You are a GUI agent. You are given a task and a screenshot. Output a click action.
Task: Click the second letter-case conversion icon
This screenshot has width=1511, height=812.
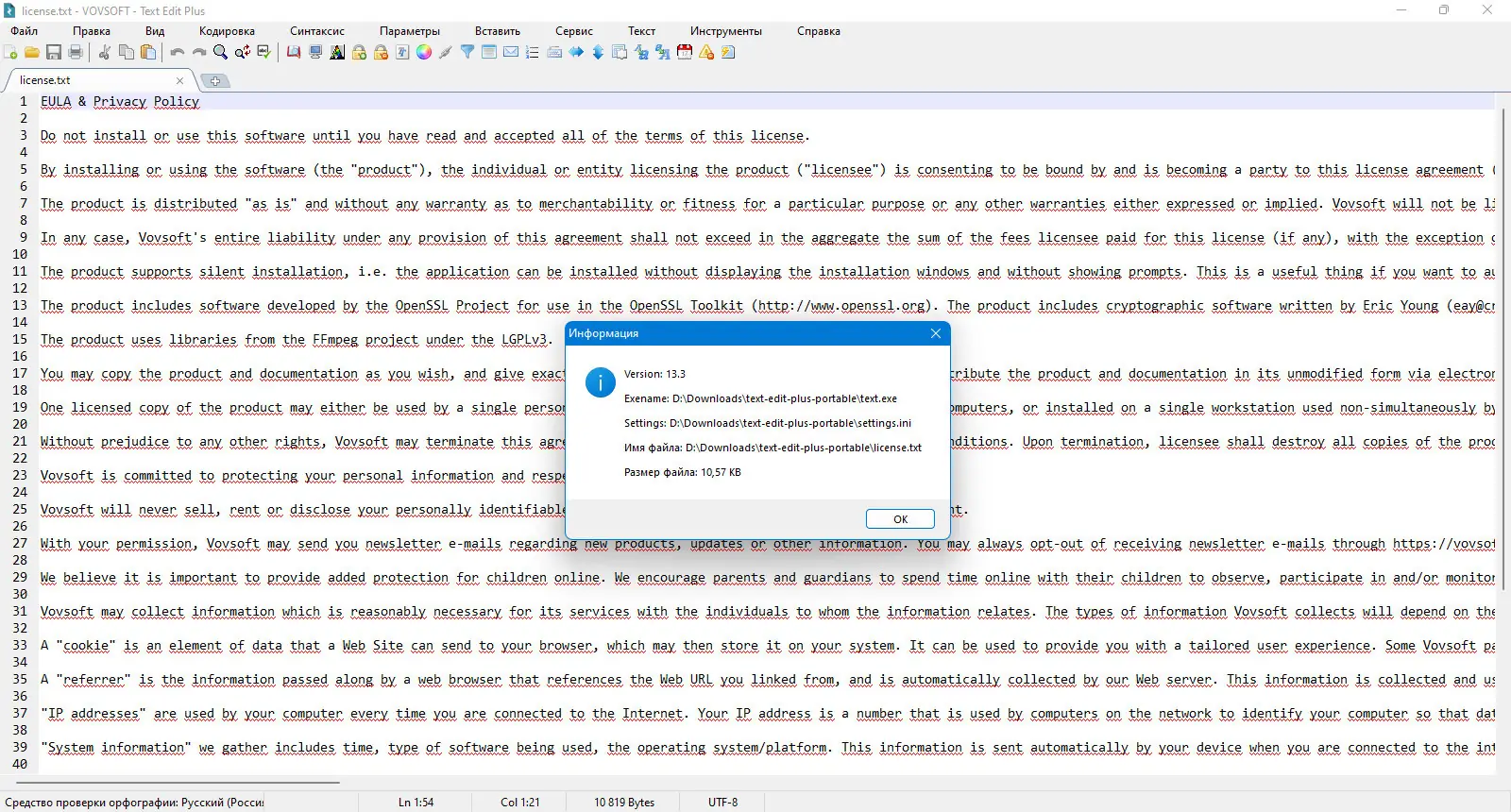(x=663, y=52)
